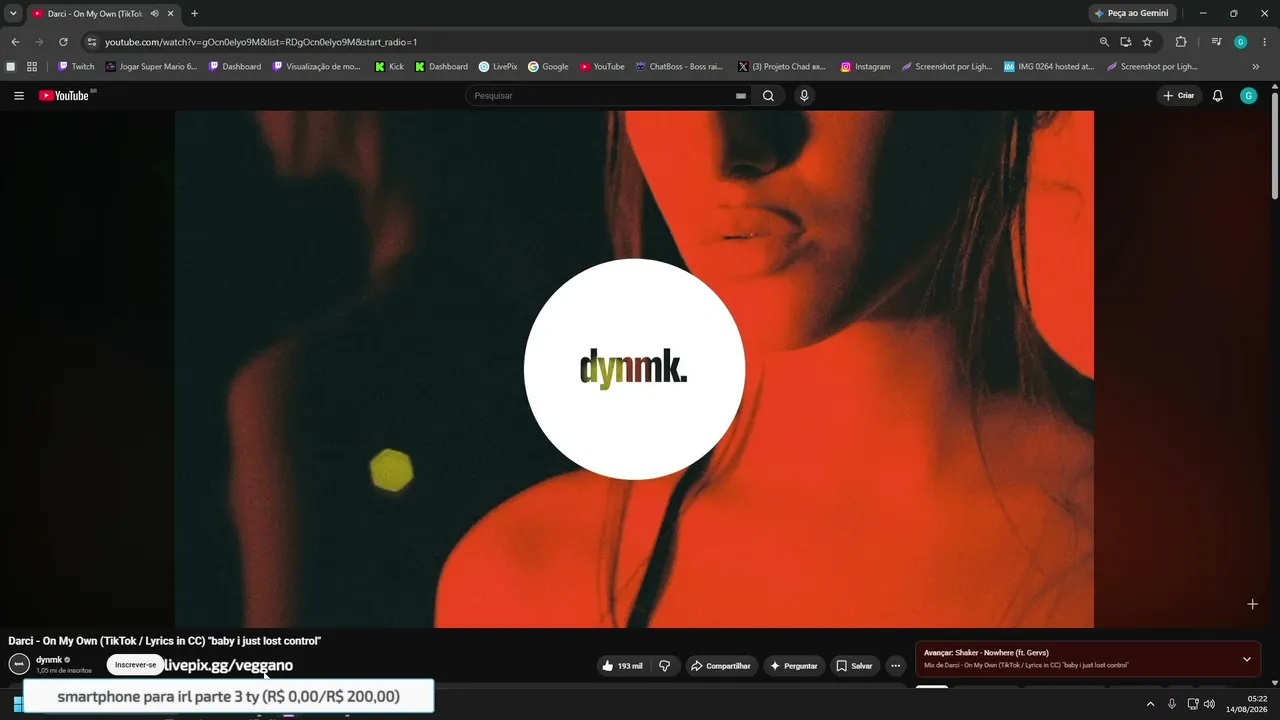Reload the current page
Screen dimensions: 1280x720
click(63, 42)
